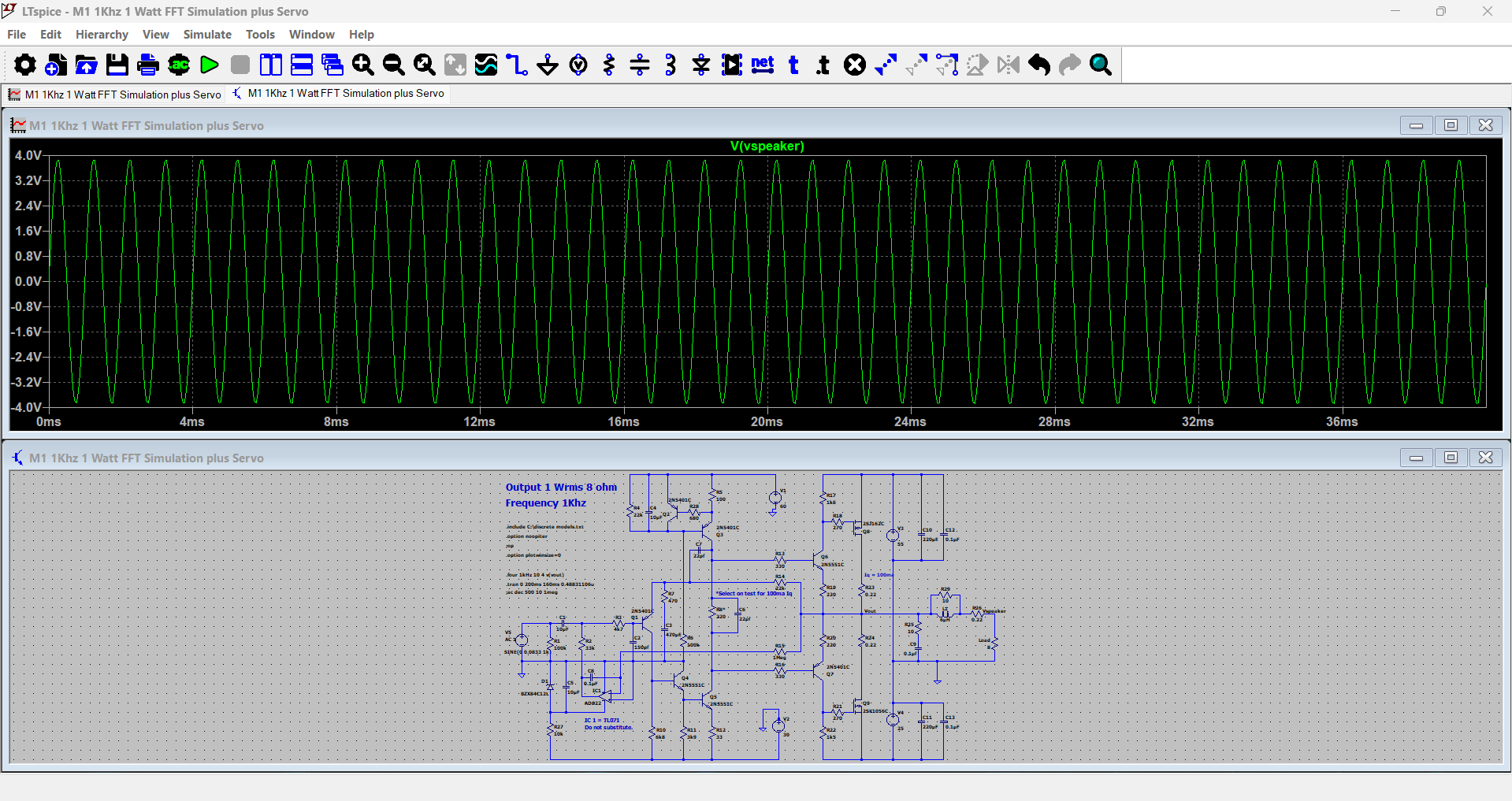This screenshot has width=1512, height=801.
Task: Add a SPICE directive (.t icon)
Action: (824, 65)
